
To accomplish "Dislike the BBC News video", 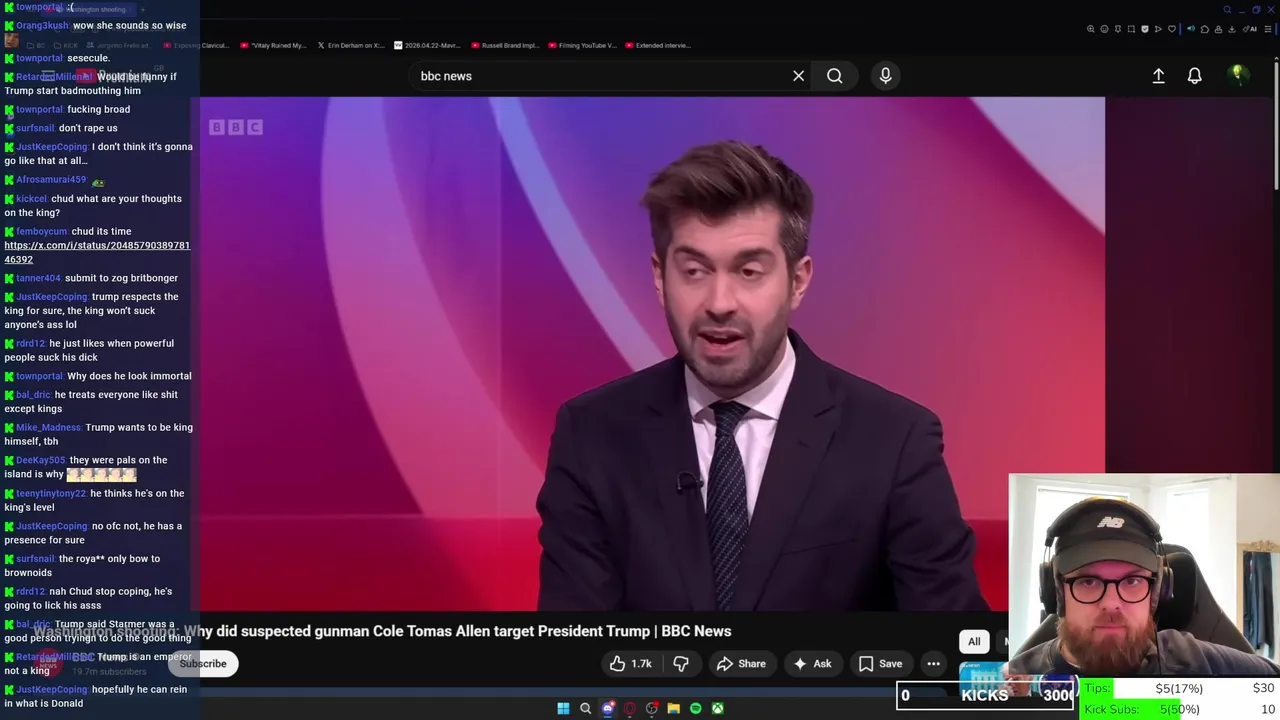I will tap(681, 663).
